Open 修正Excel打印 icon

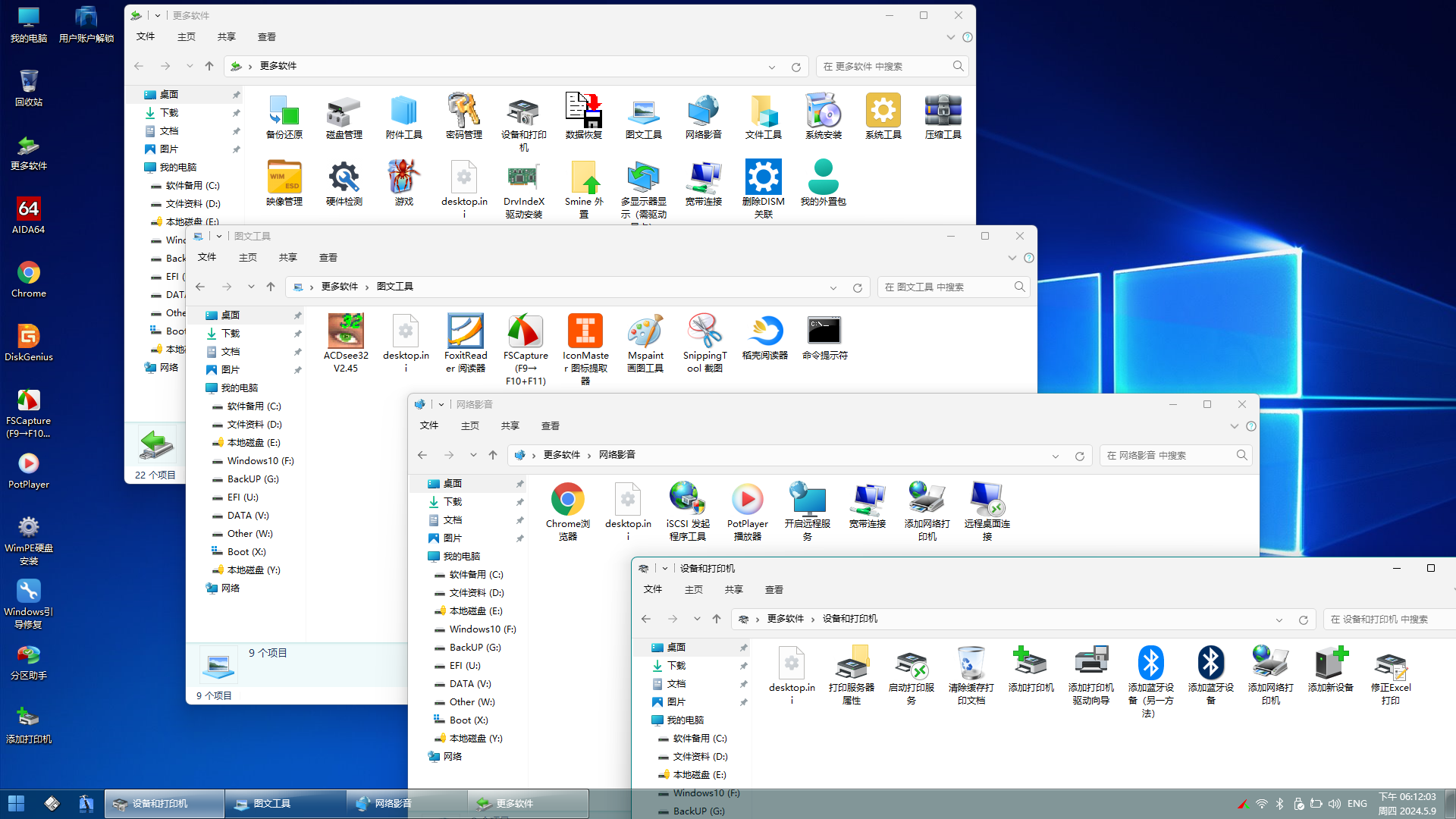pos(1390,676)
